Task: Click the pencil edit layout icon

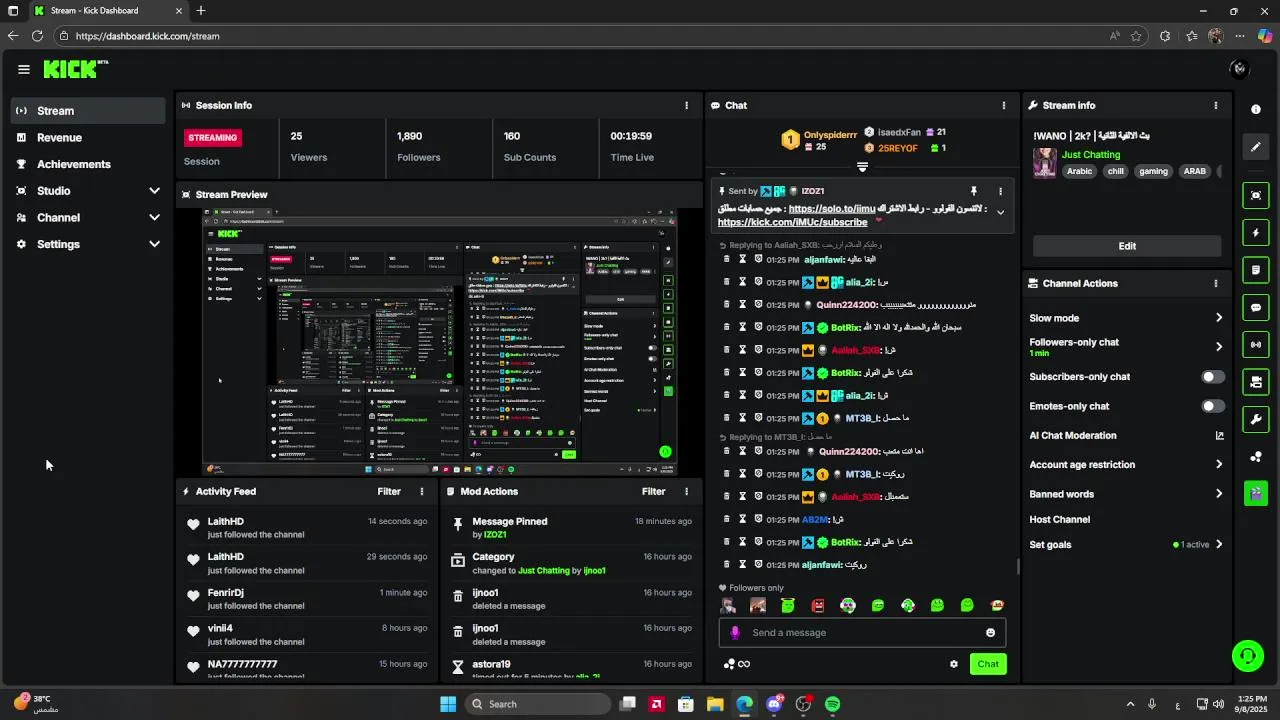Action: point(1256,147)
